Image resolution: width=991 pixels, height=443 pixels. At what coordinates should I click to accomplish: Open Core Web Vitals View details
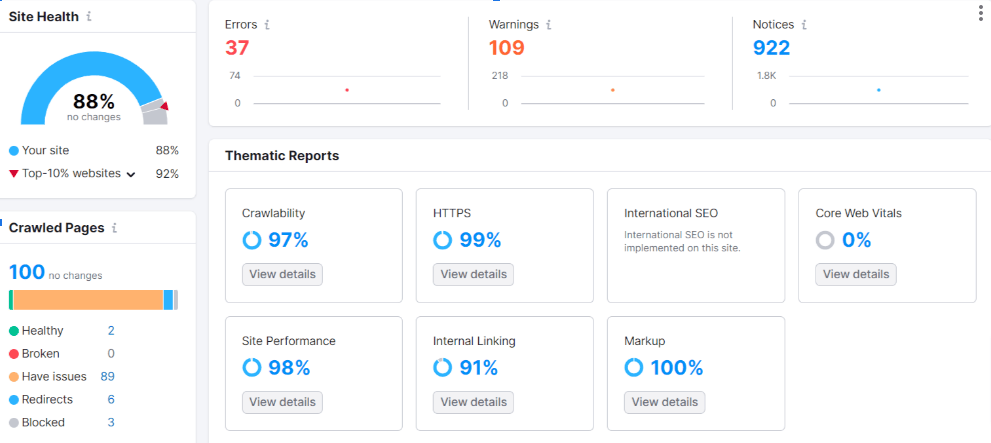(856, 274)
